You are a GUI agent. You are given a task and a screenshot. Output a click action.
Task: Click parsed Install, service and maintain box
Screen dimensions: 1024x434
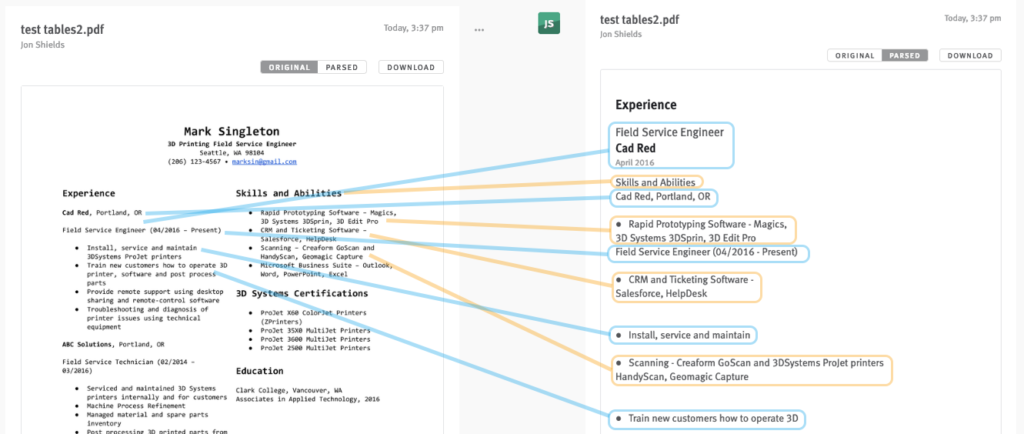(x=682, y=335)
